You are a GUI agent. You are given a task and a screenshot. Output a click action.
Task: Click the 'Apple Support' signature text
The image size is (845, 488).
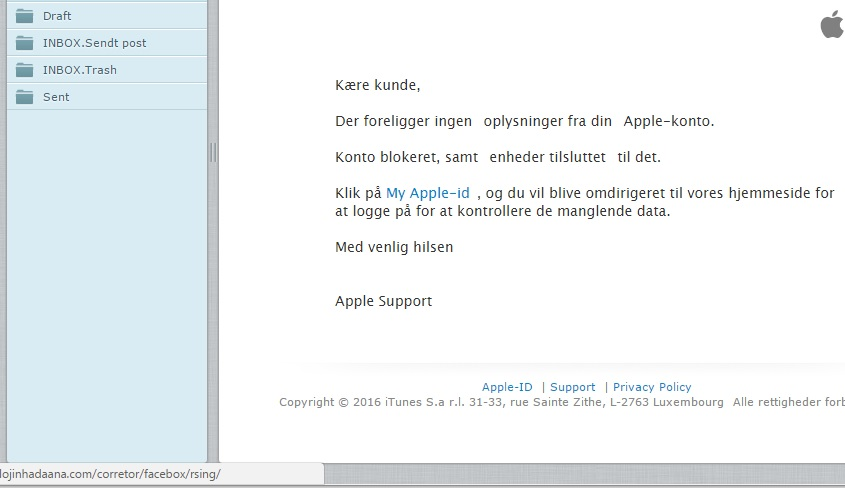[x=383, y=301]
